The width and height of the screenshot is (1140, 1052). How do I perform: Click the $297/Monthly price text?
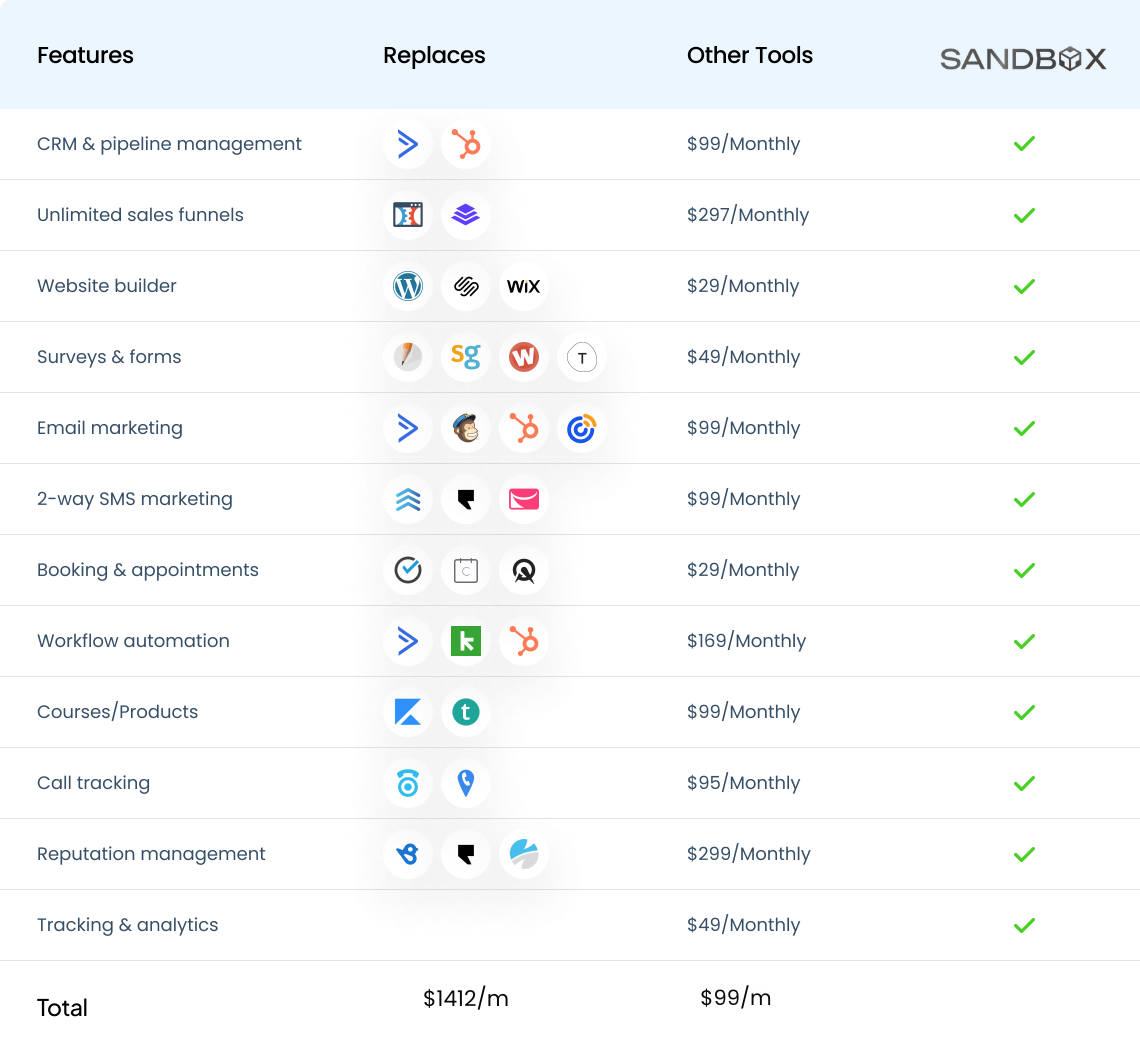(x=748, y=215)
